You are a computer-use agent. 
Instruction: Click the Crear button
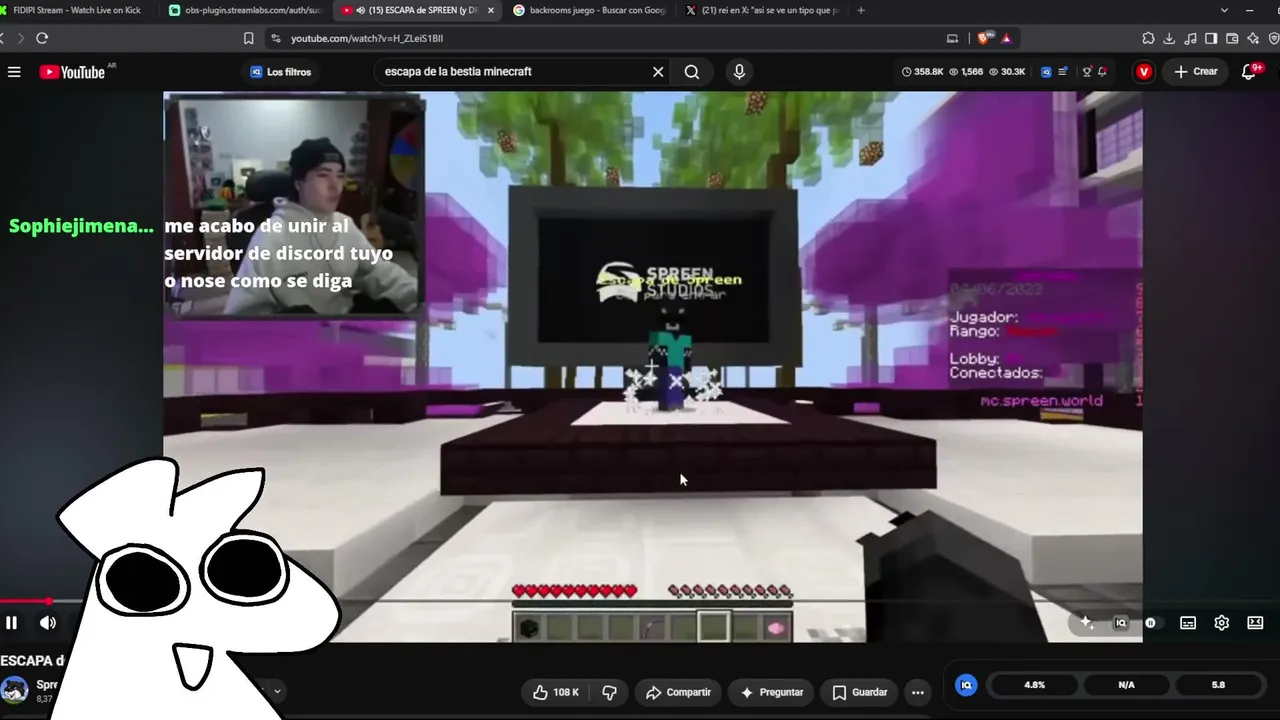pyautogui.click(x=1196, y=72)
